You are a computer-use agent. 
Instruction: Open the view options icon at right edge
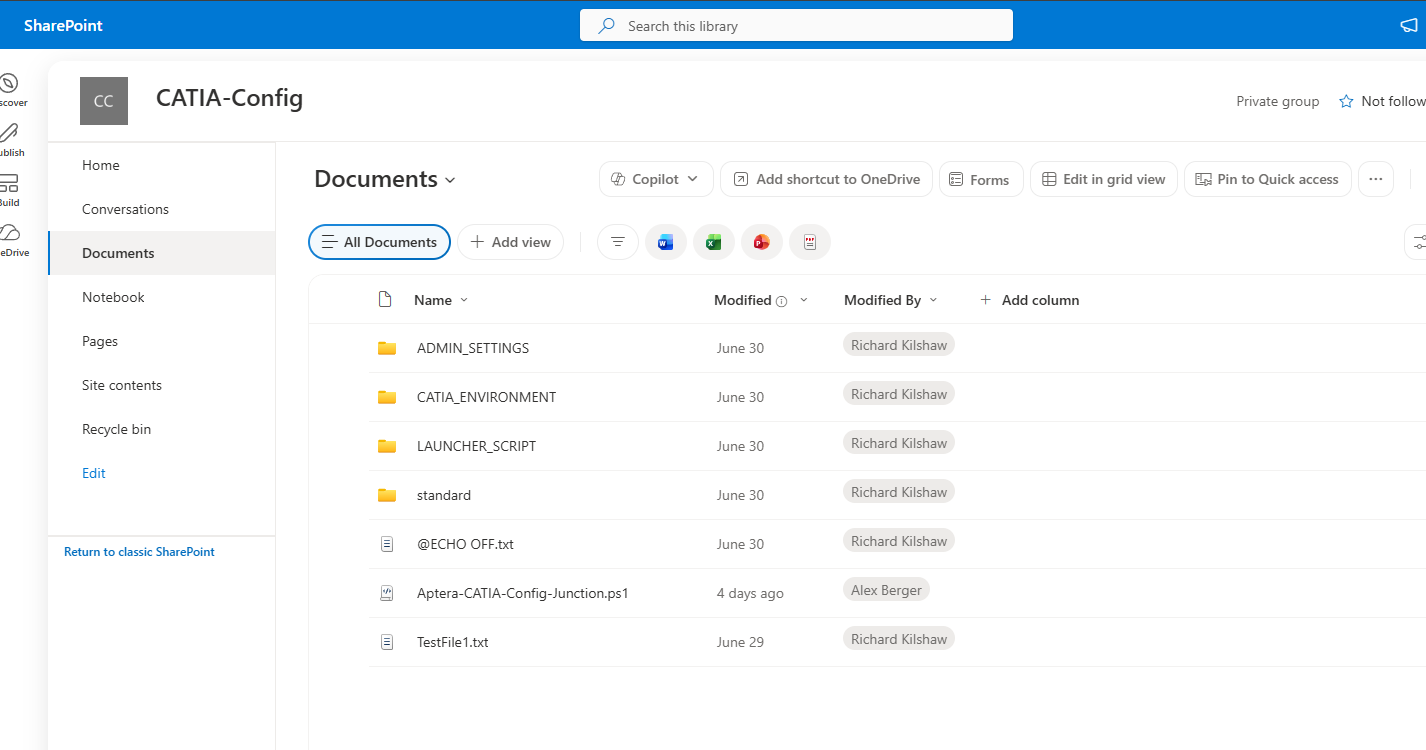coord(1417,242)
